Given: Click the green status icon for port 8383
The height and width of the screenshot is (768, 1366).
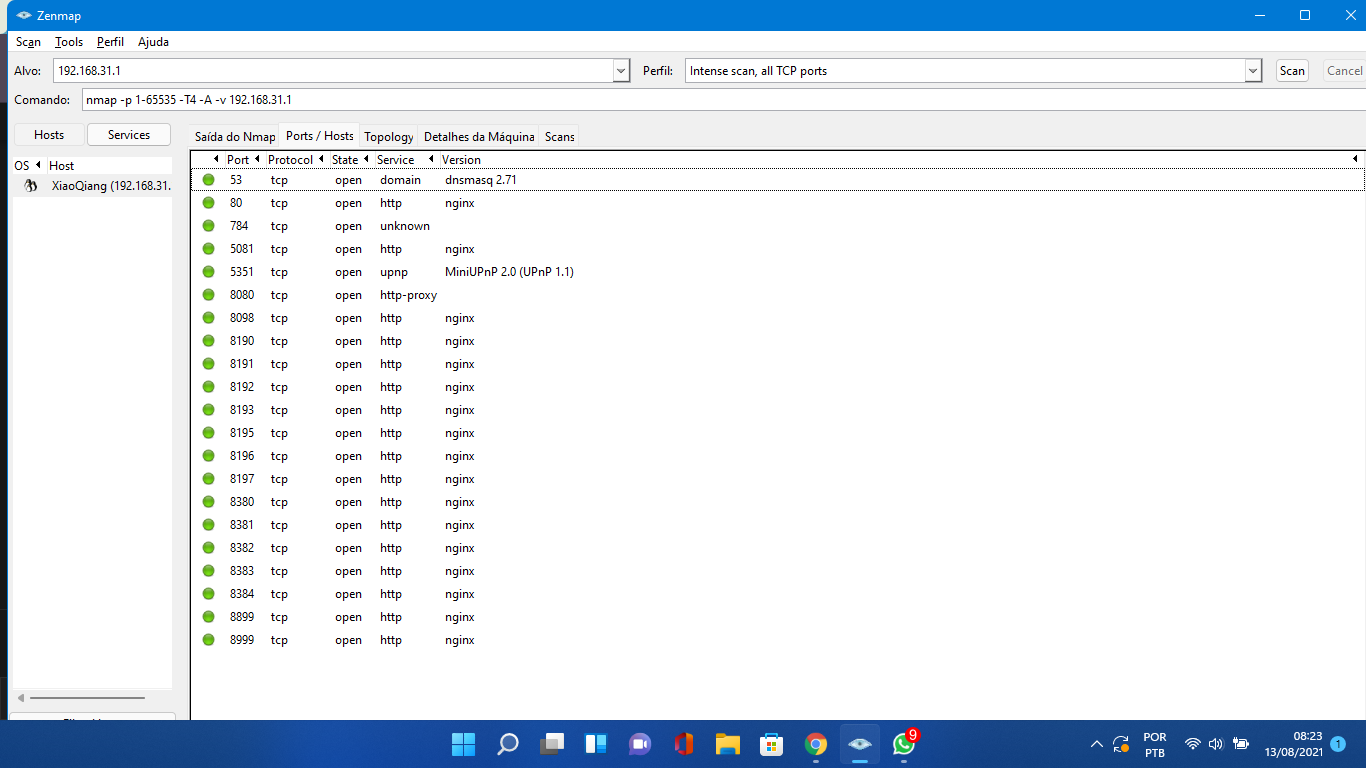Looking at the screenshot, I should [x=208, y=571].
